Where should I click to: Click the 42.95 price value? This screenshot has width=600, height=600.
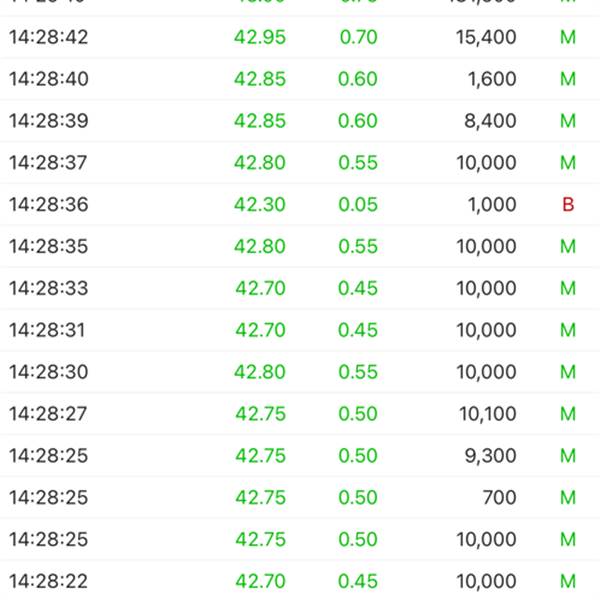click(260, 38)
